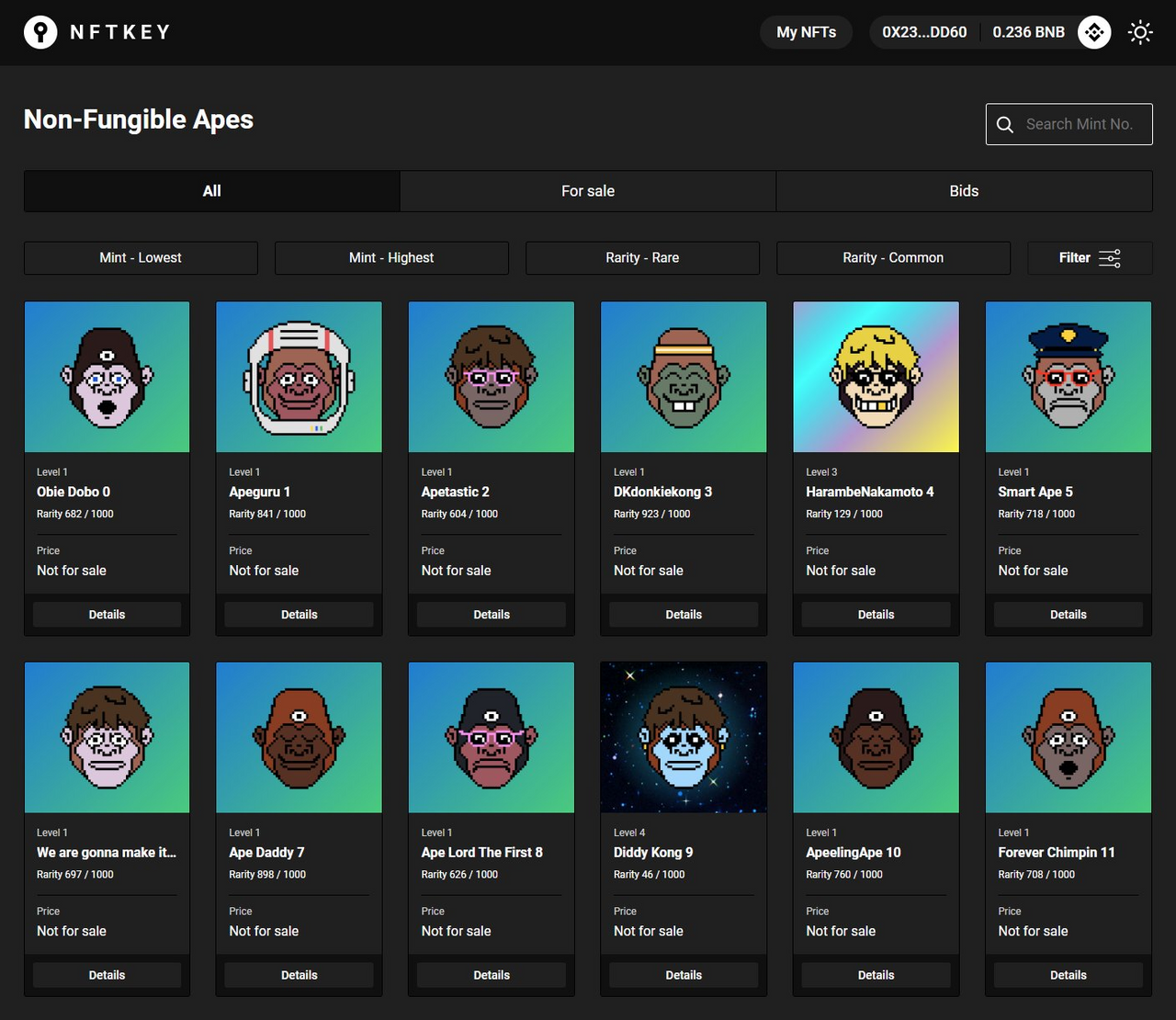Focus the Search Mint No. field
The image size is (1176, 1020).
pos(1069,124)
